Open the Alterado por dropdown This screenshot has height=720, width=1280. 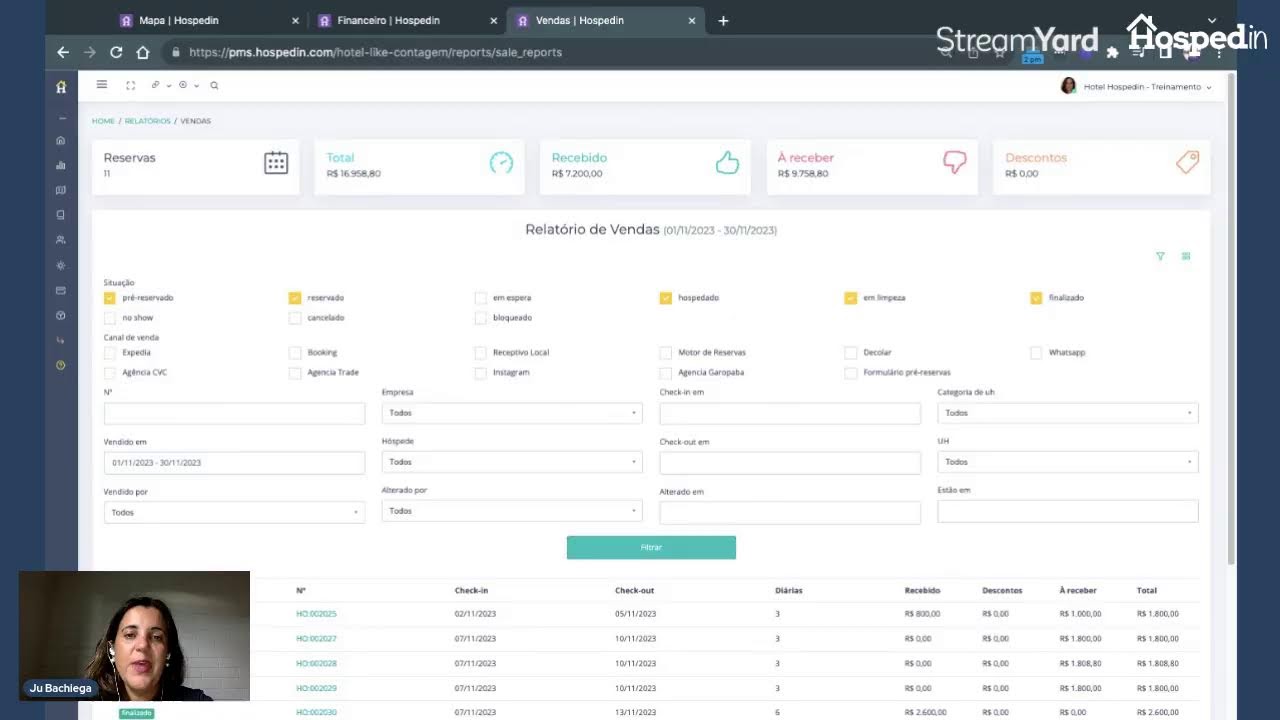coord(512,511)
